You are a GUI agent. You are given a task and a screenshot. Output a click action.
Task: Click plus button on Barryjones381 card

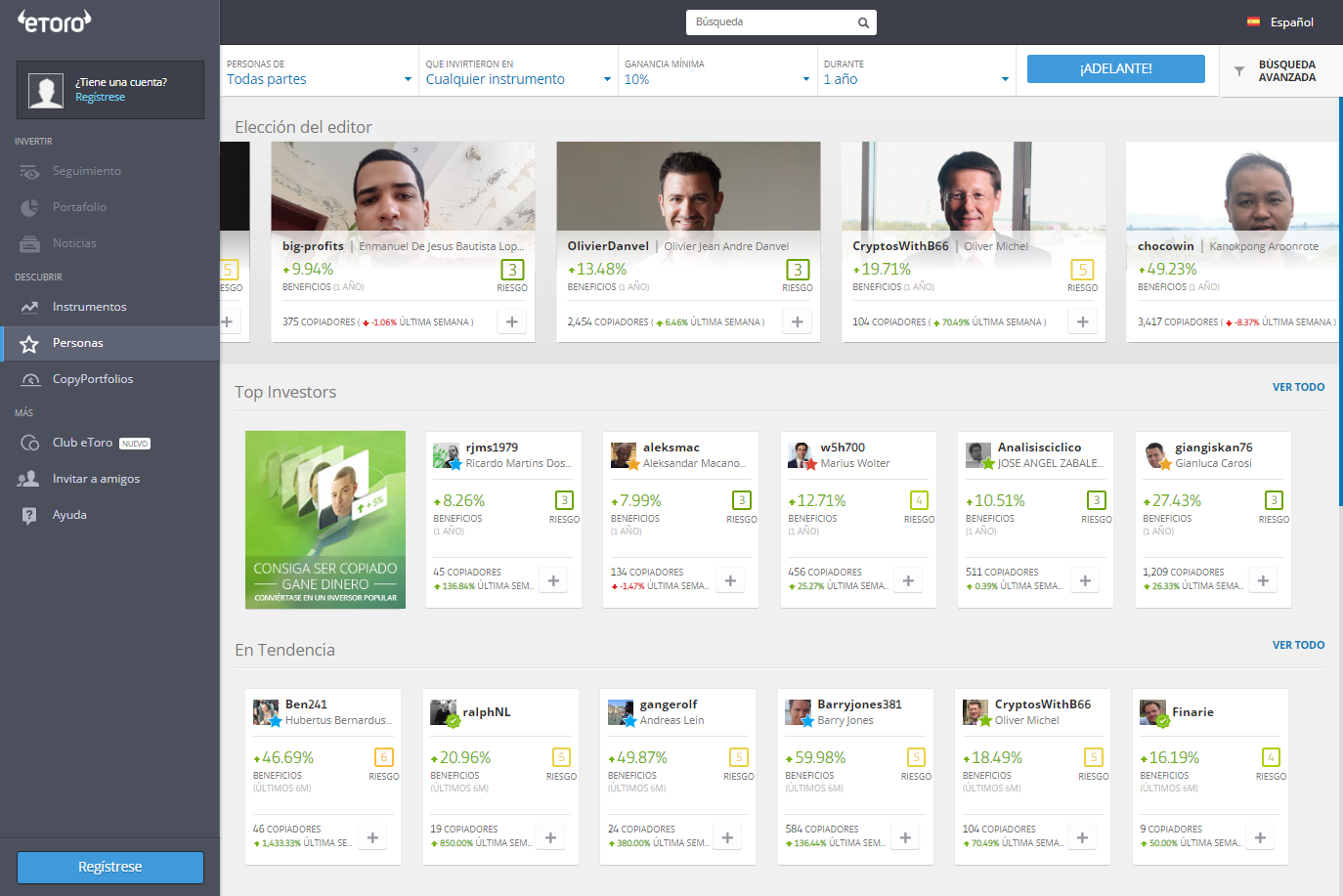(905, 837)
